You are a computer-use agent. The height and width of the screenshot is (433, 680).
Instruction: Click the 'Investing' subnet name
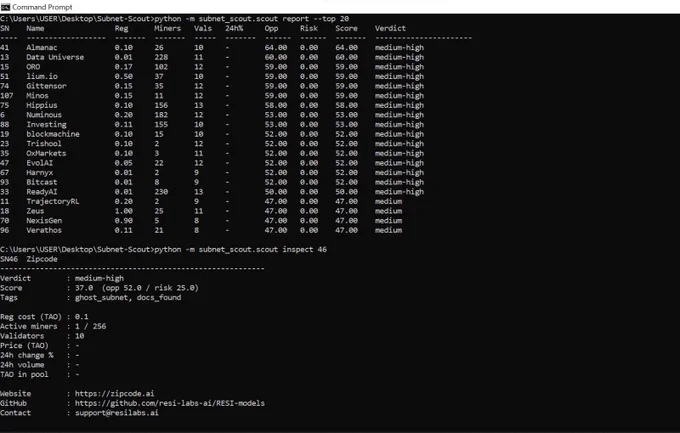point(46,125)
